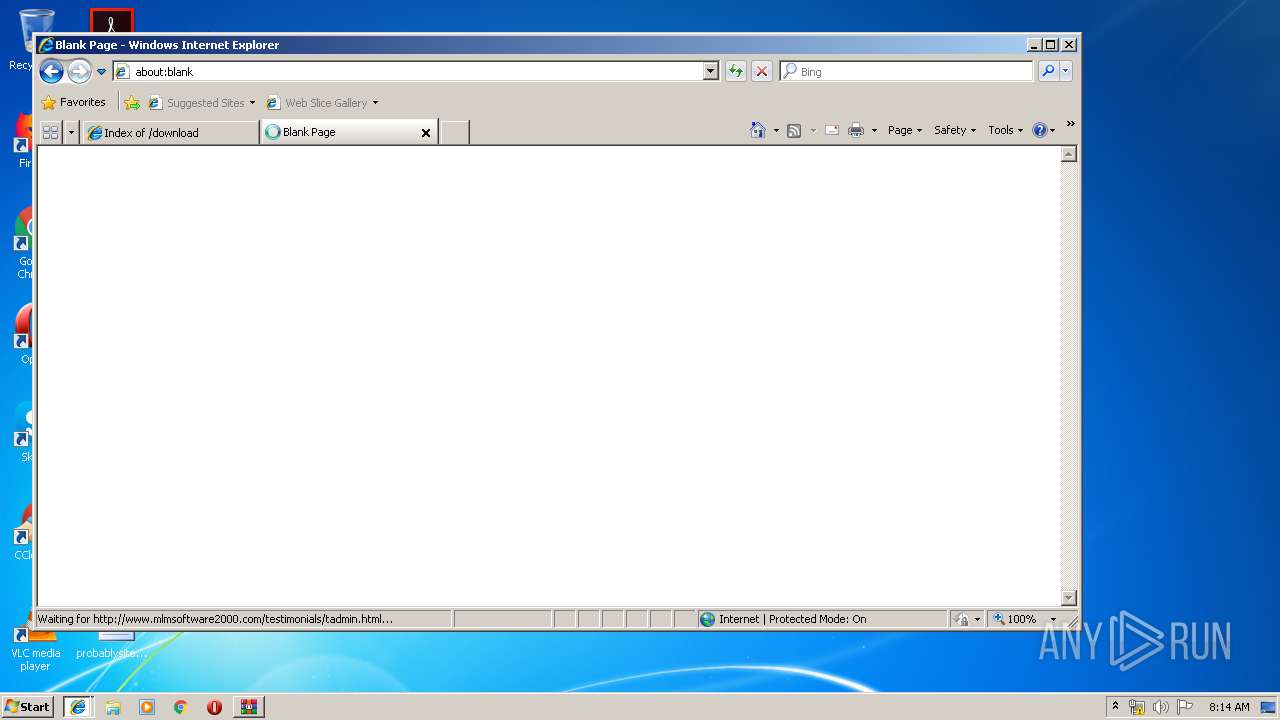The height and width of the screenshot is (720, 1280).
Task: Click the Read Mail icon
Action: coord(831,130)
